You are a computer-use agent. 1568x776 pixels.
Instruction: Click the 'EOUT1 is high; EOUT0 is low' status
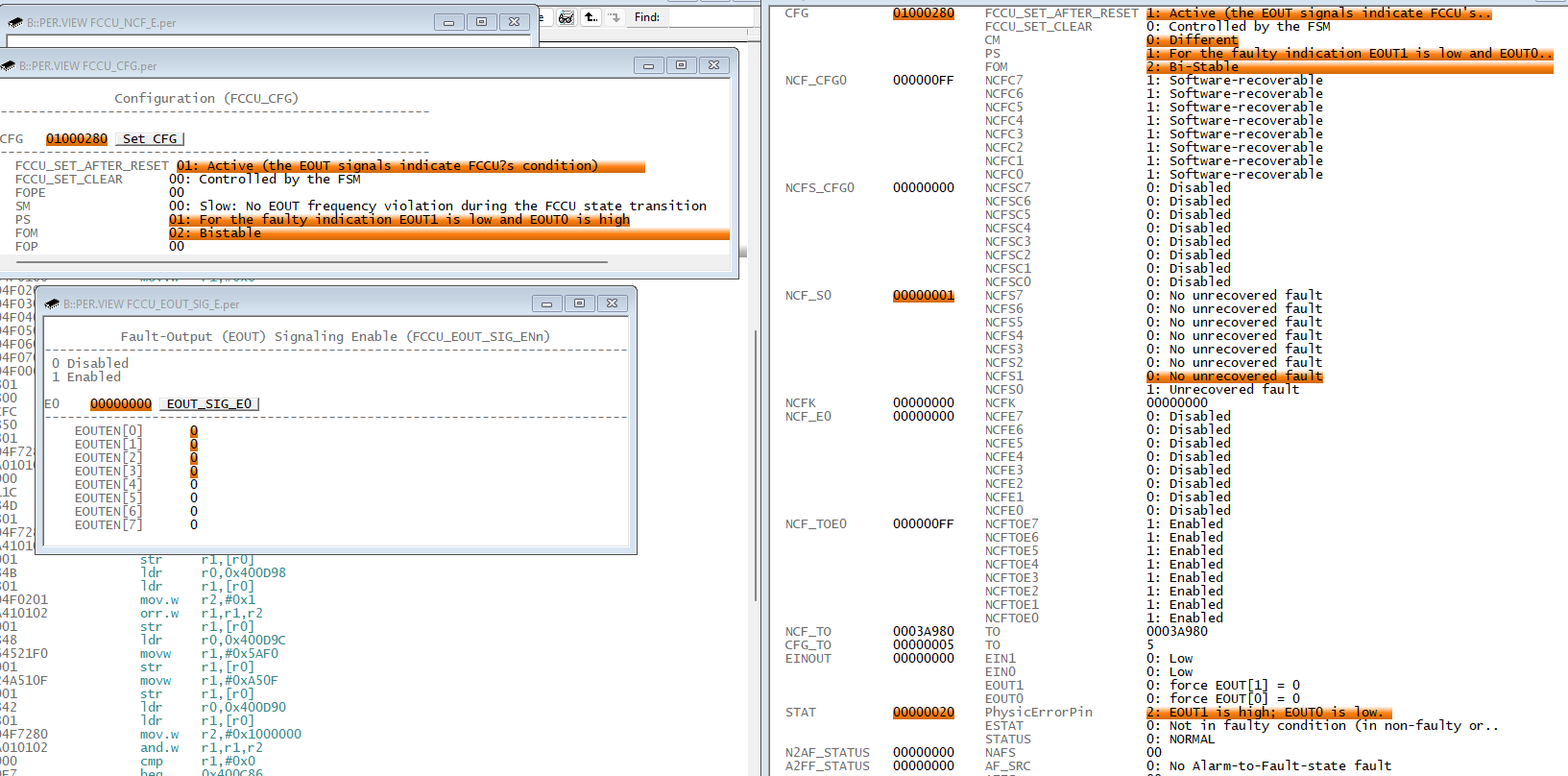[1268, 713]
